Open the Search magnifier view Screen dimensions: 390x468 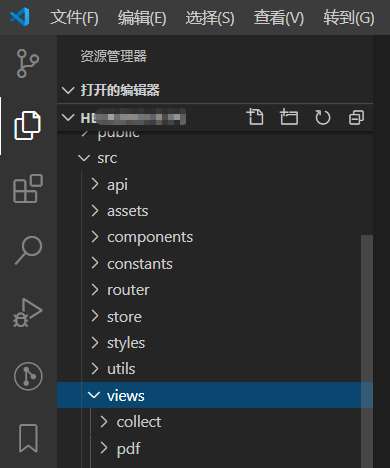coord(28,251)
